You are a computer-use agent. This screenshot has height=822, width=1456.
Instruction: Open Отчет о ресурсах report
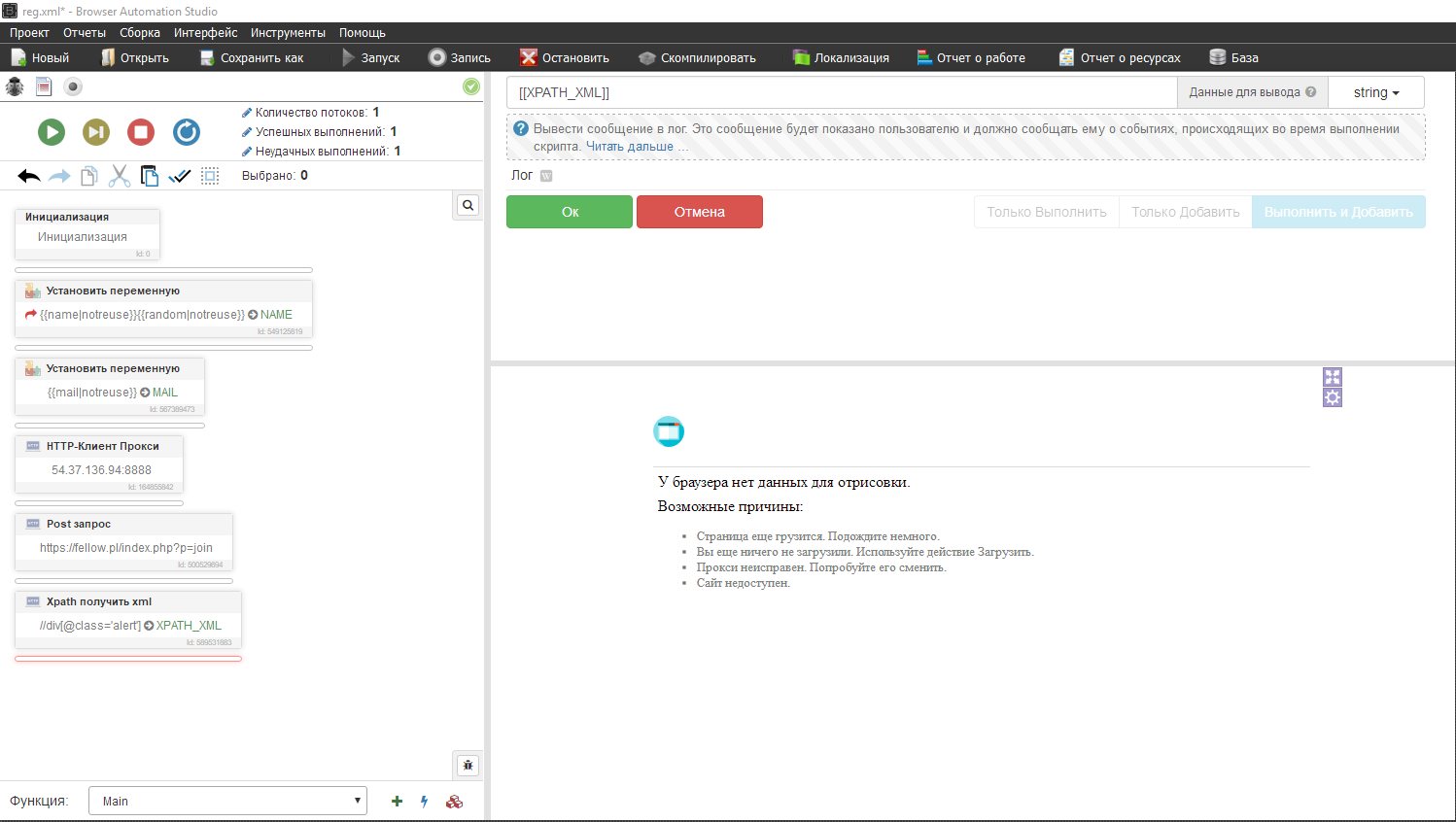pos(1120,57)
